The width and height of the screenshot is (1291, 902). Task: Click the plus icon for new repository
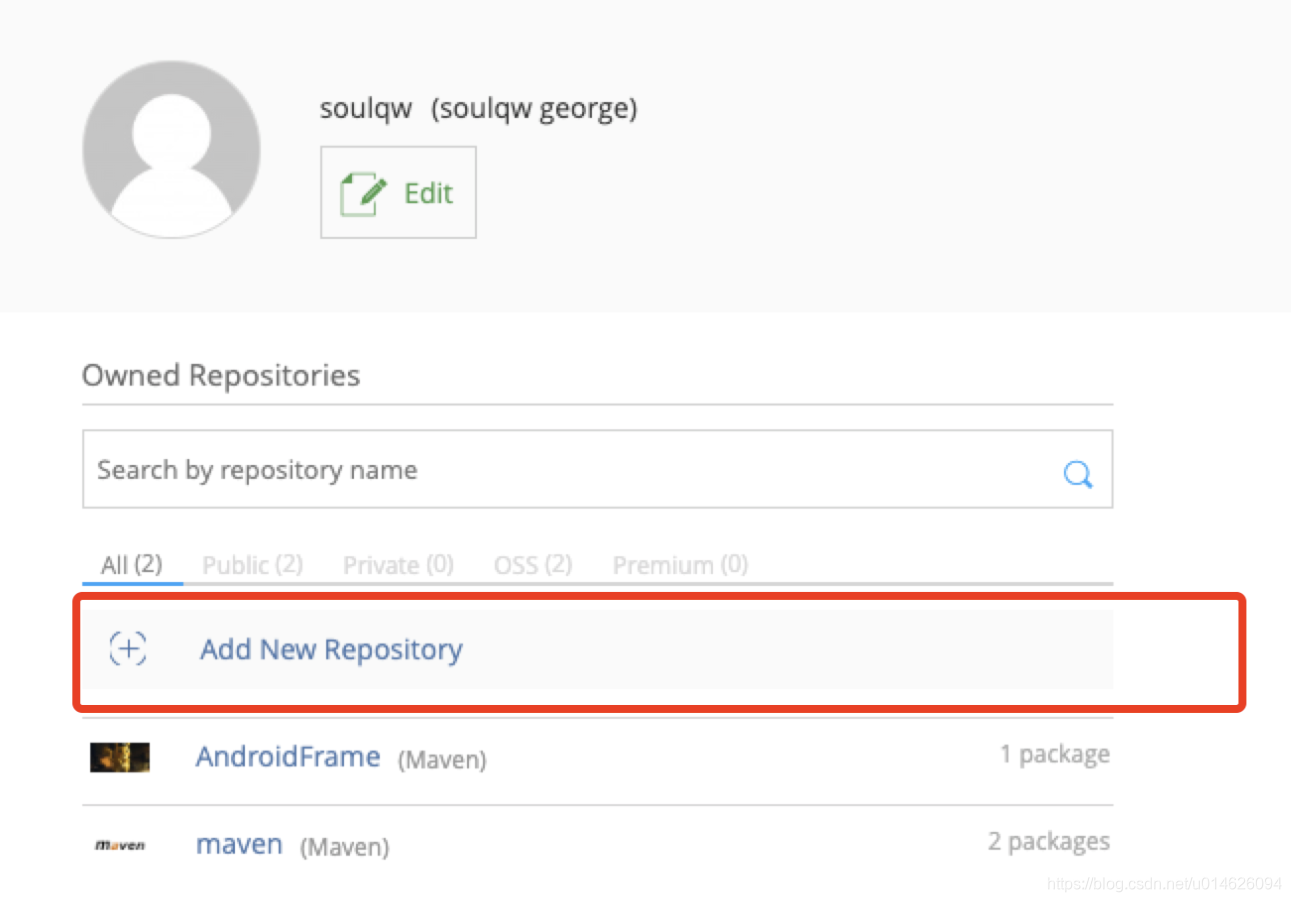(x=128, y=649)
